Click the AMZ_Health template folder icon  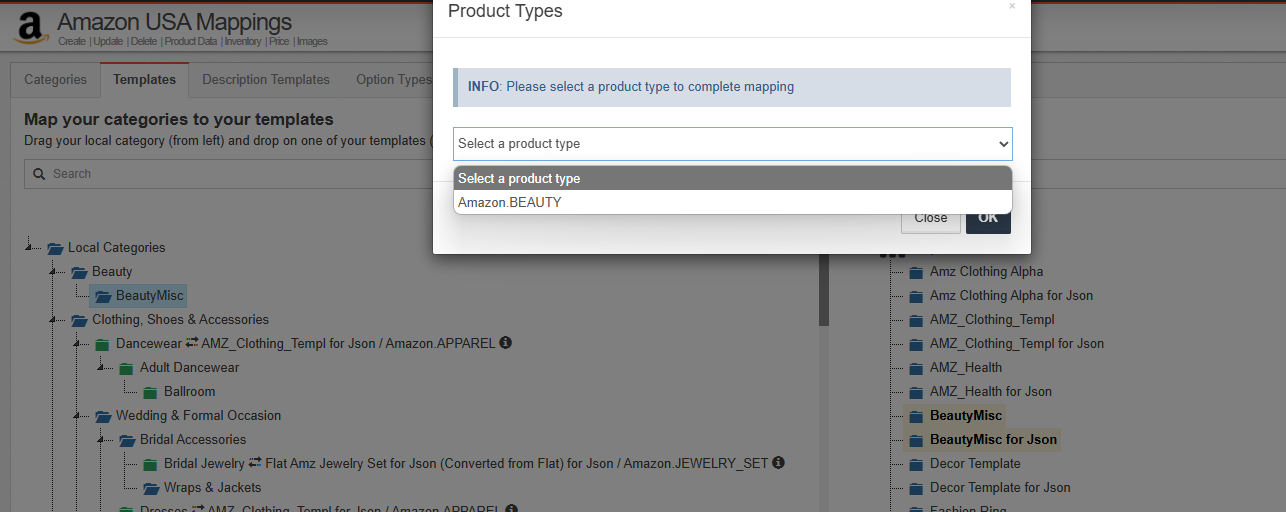[916, 368]
